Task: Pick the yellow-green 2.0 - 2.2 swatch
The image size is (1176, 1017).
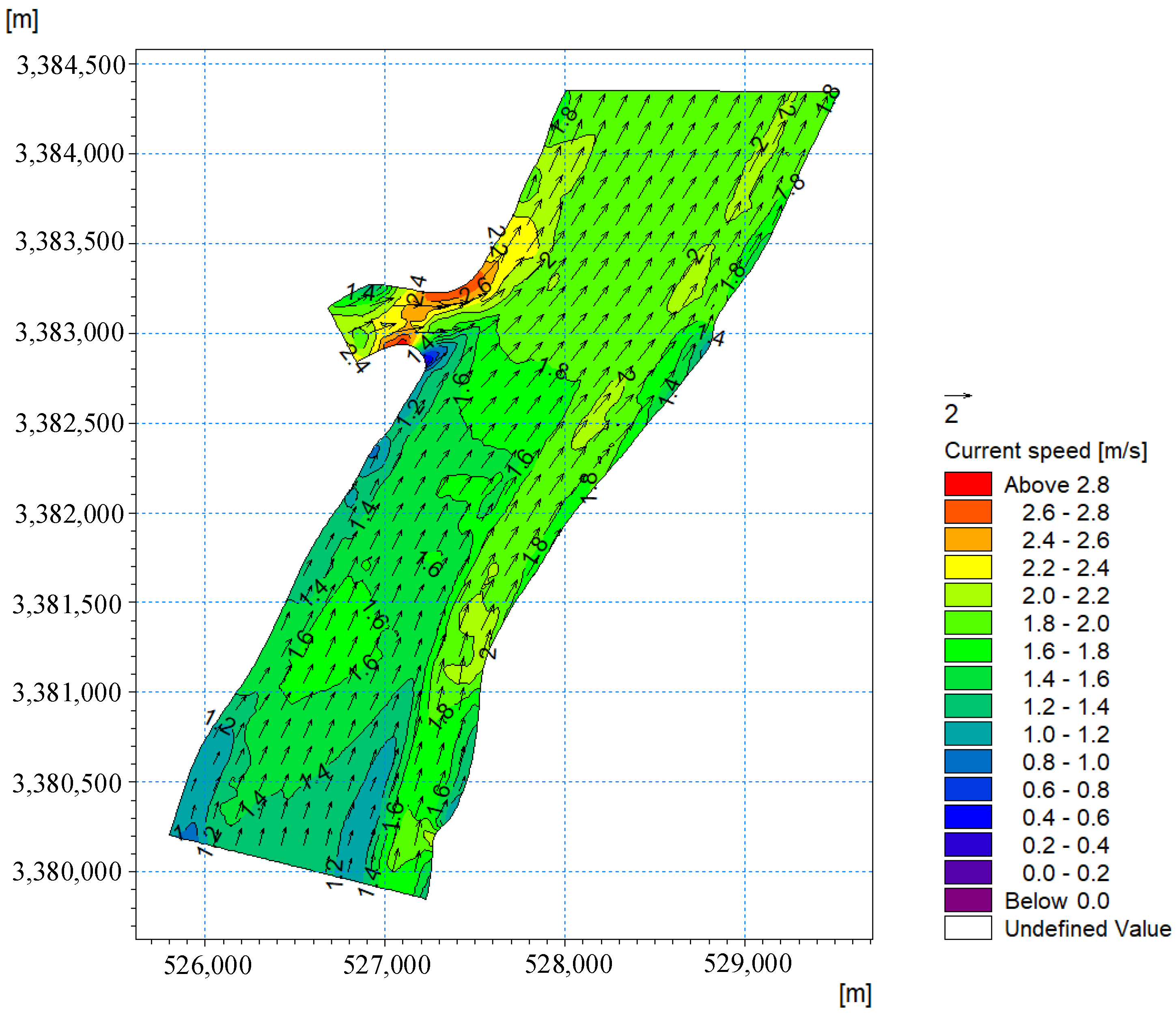Action: pos(968,595)
